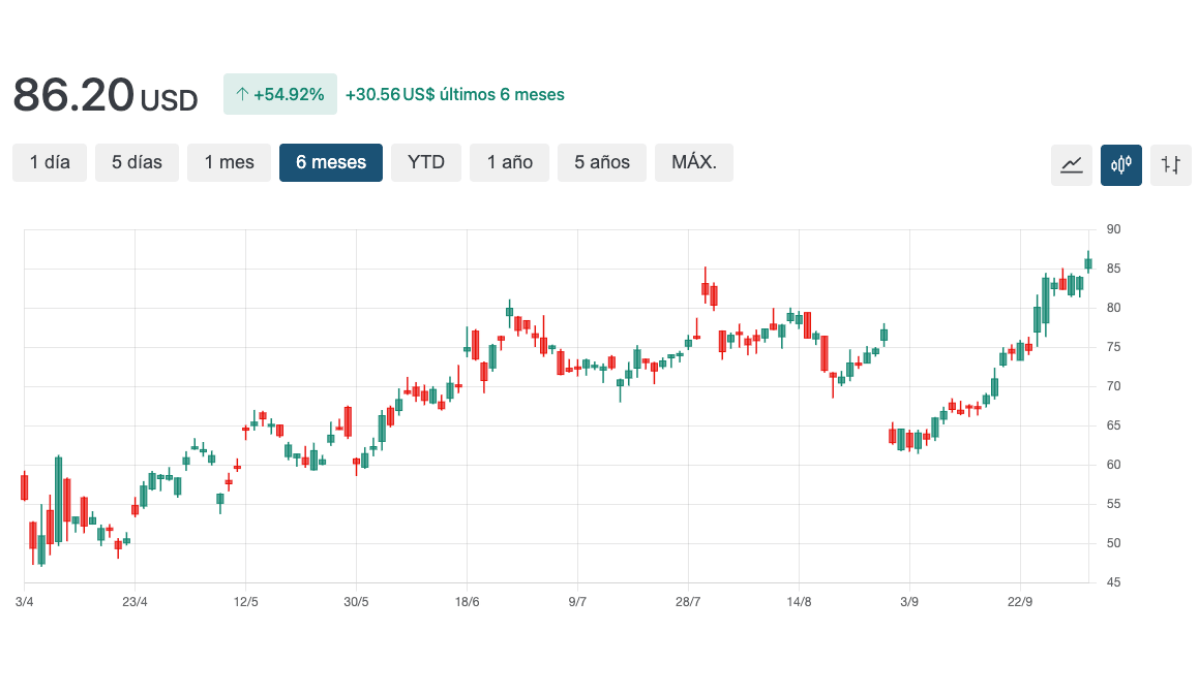Select the 1 día time range
Screen dimensions: 1200x675
50,162
